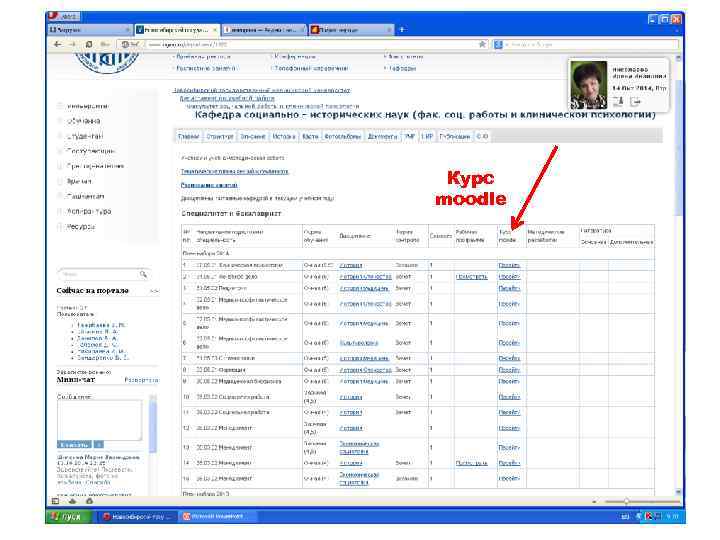Open the Публикации department tab
Viewport: 720px width, 540px height.
(455, 136)
